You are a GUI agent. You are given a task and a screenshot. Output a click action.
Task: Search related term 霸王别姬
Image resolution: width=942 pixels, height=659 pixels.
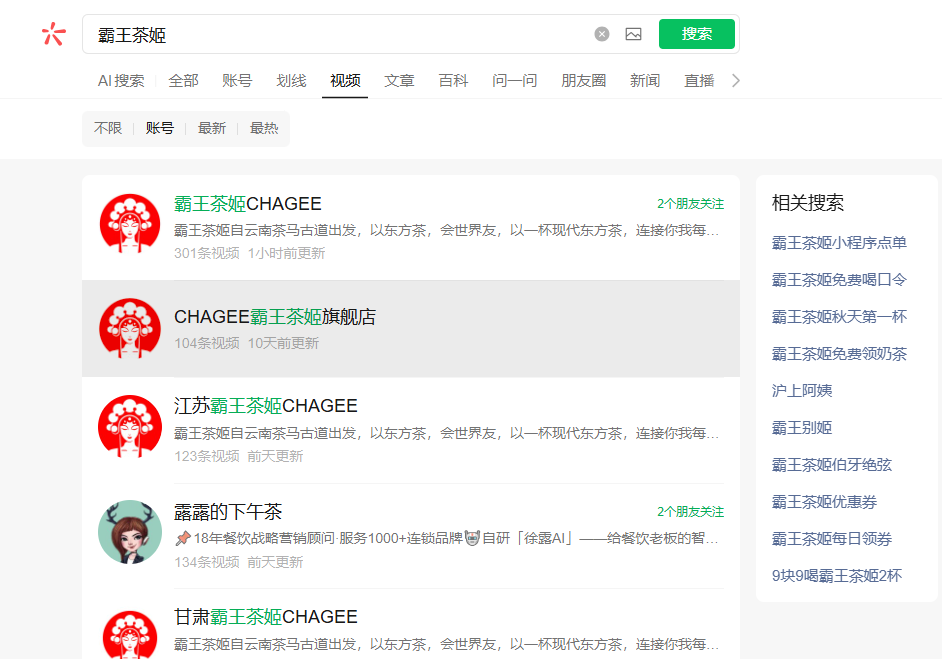pos(801,428)
